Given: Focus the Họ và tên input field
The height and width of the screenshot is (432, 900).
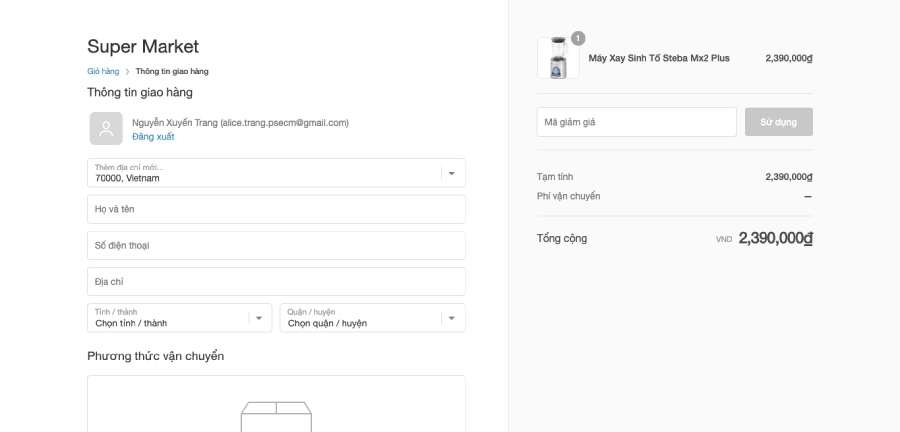Looking at the screenshot, I should [276, 209].
